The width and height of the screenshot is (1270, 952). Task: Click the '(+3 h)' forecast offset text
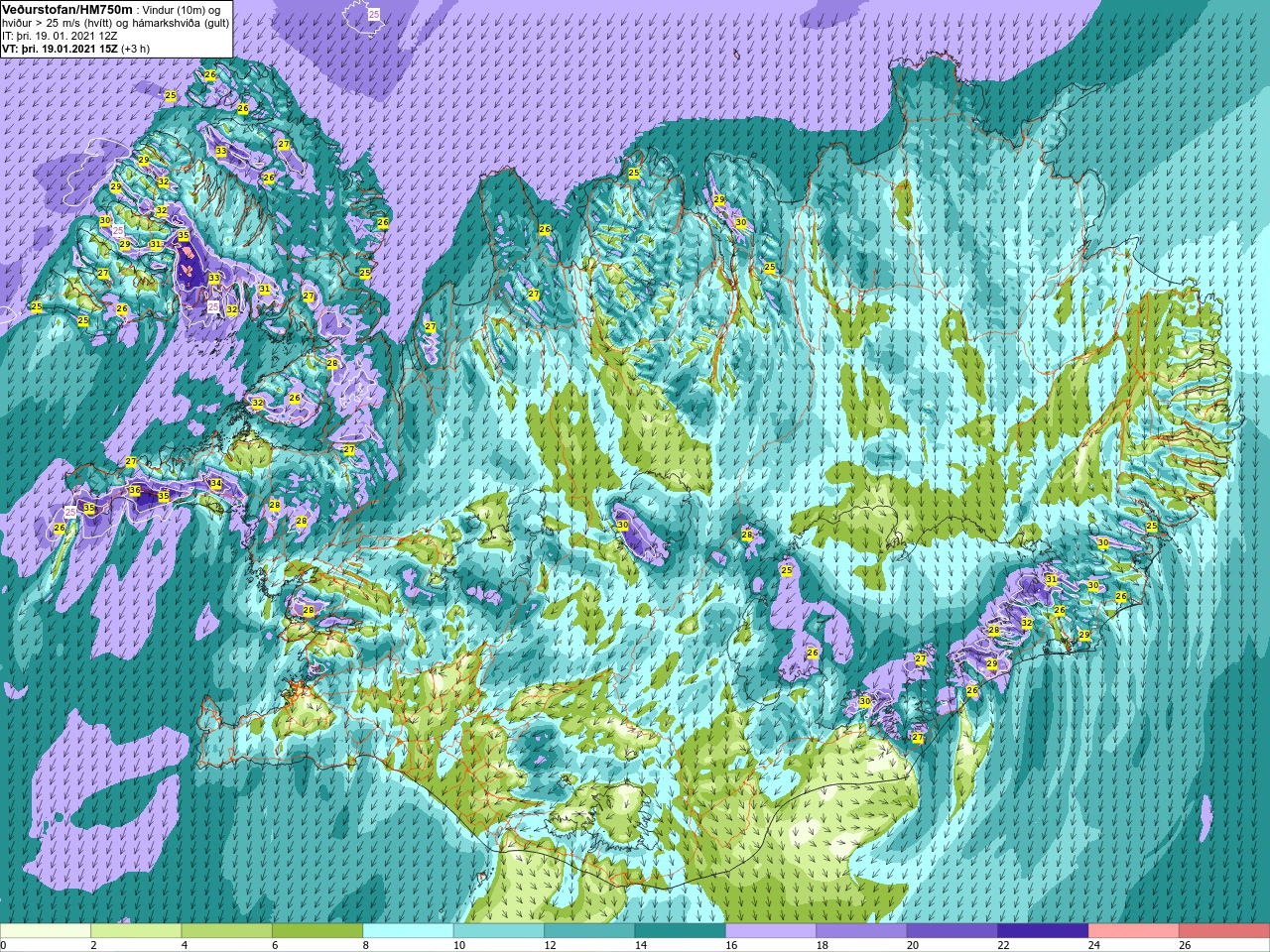pos(136,49)
